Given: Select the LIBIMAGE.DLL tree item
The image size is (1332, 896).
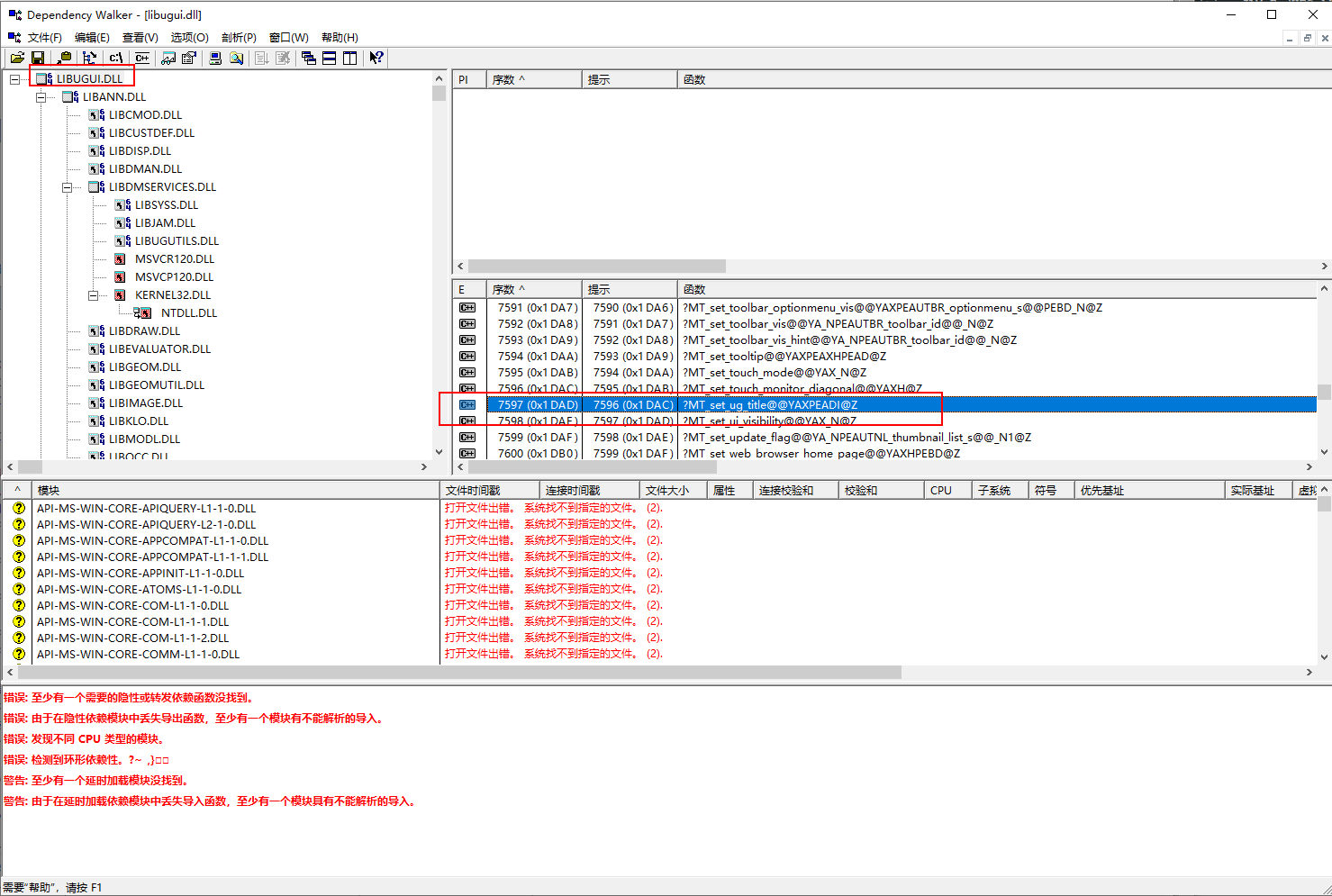Looking at the screenshot, I should (146, 403).
